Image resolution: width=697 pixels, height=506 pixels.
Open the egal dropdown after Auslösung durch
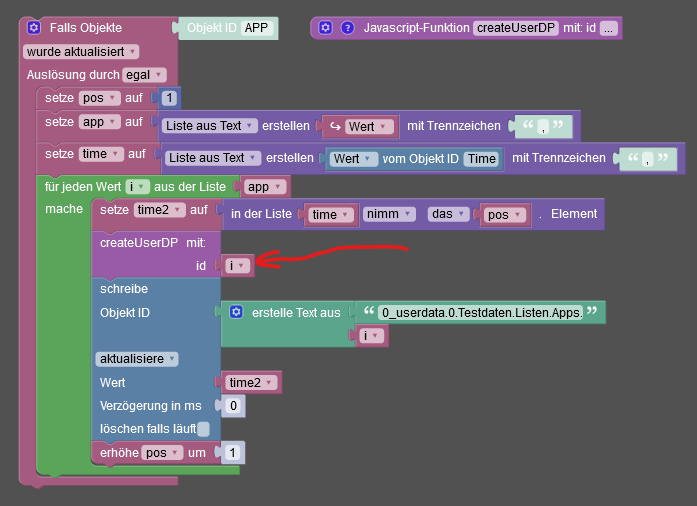pyautogui.click(x=144, y=75)
